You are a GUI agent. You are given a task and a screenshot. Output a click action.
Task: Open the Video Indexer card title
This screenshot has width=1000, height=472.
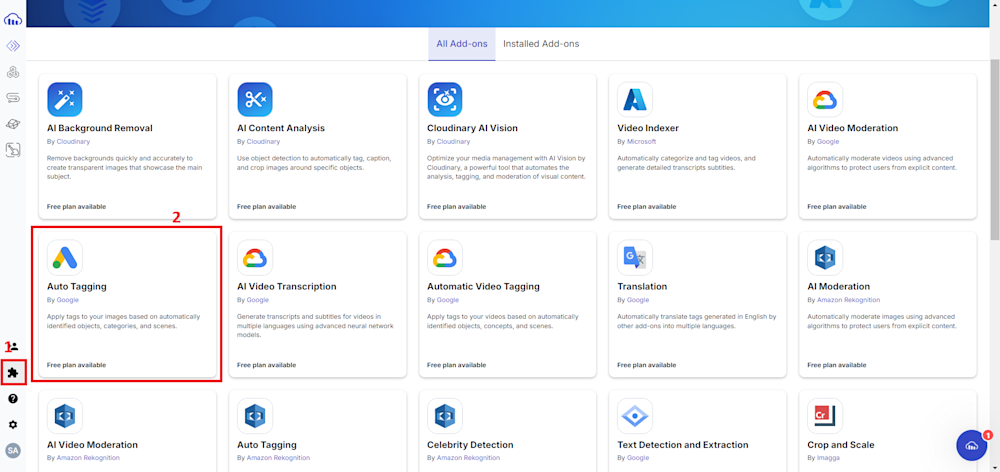(x=648, y=128)
